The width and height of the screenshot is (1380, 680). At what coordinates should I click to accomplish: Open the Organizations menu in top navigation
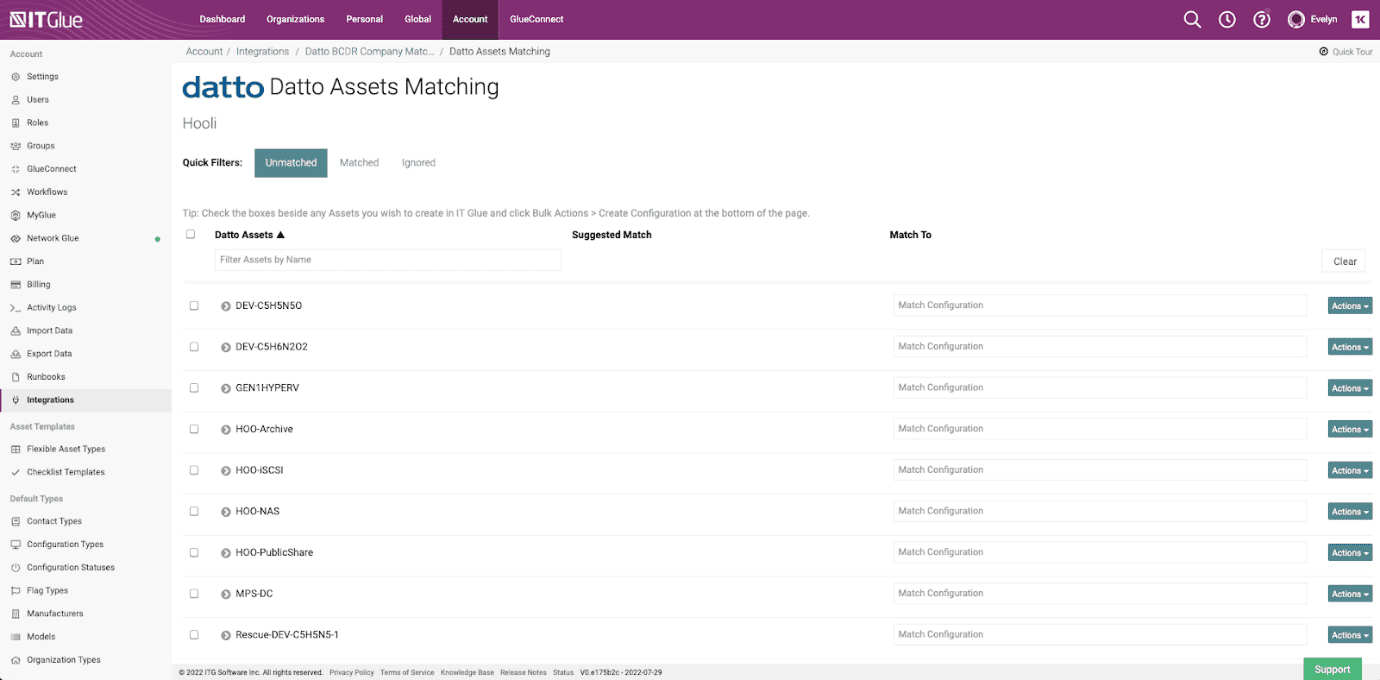point(295,19)
